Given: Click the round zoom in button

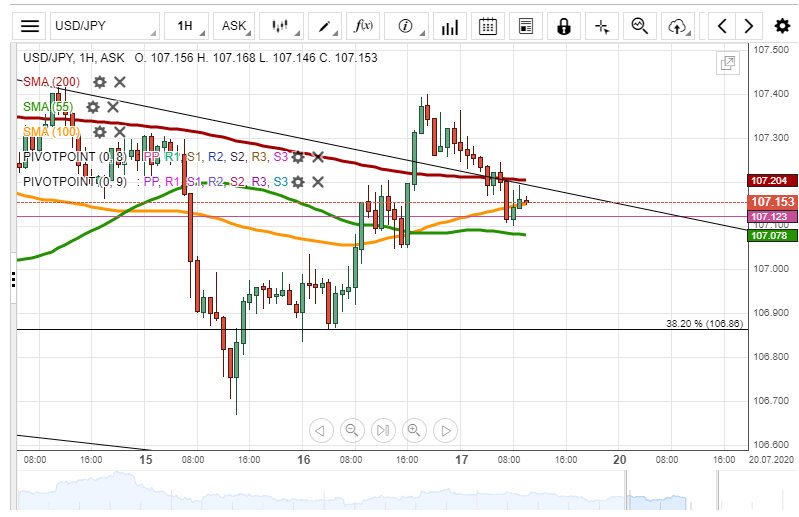Looking at the screenshot, I should [x=414, y=431].
